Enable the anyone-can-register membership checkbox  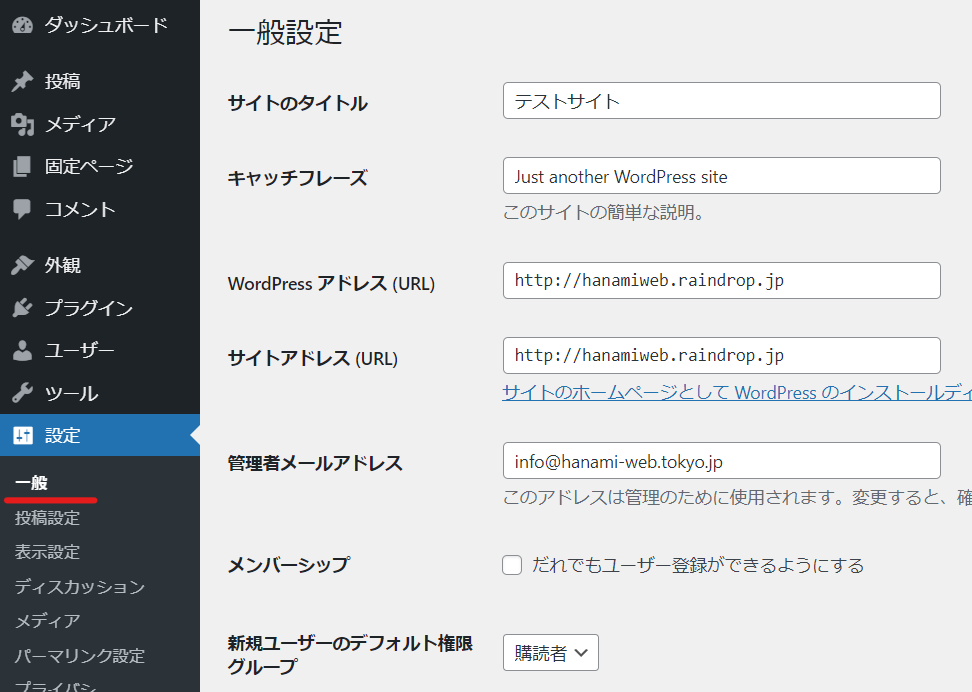512,565
